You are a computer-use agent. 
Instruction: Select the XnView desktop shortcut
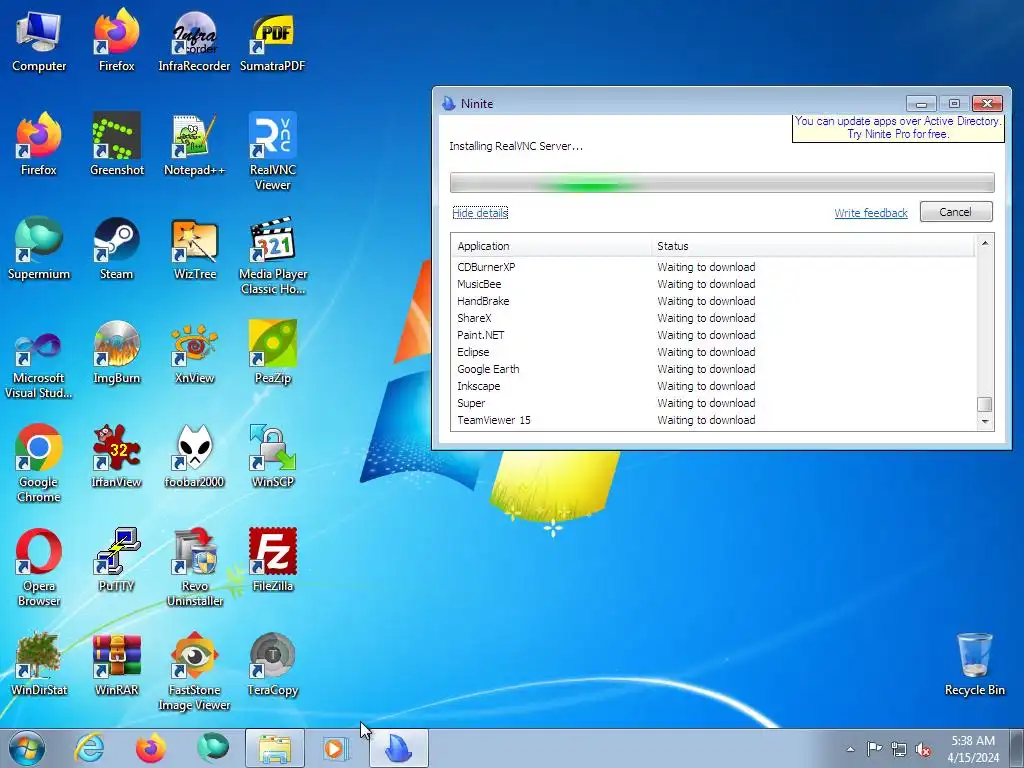194,353
